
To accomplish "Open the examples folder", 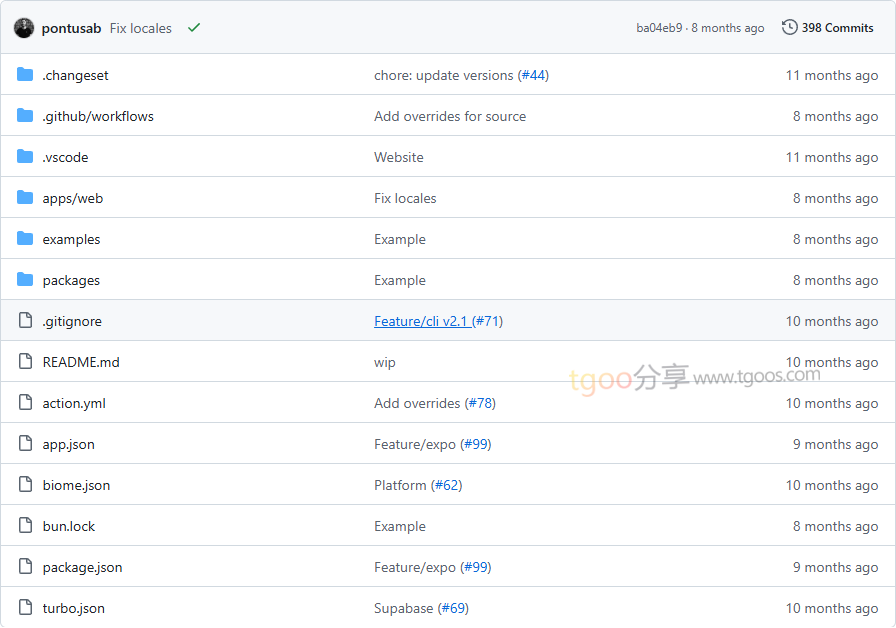I will click(x=71, y=239).
